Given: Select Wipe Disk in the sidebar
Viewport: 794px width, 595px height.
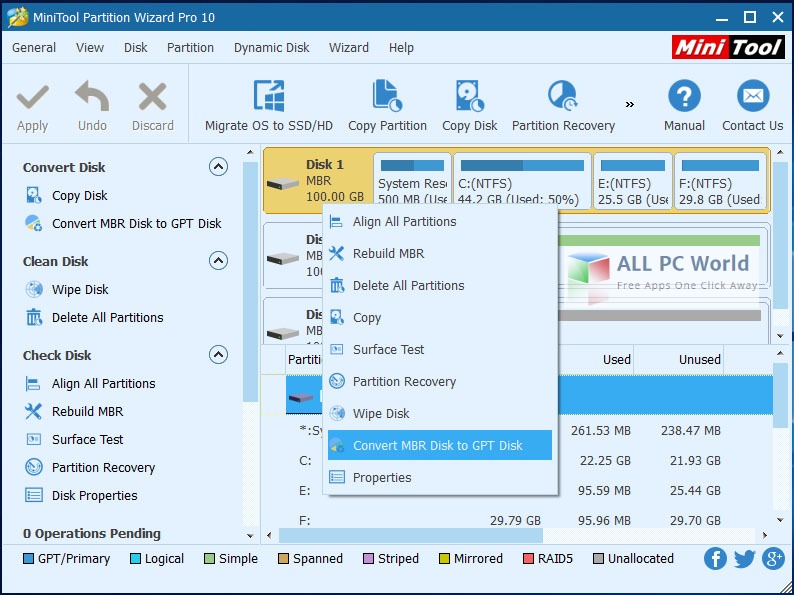Looking at the screenshot, I should tap(80, 290).
